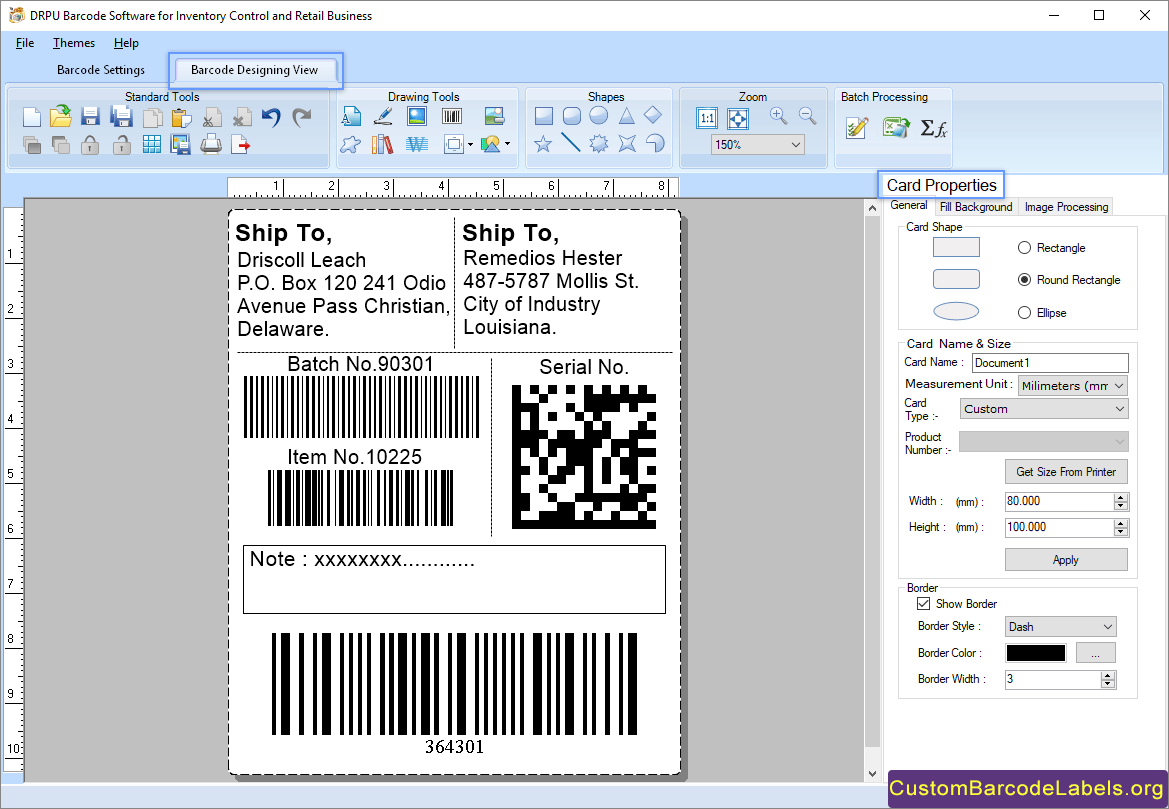Draw a five-point star shape
Viewport: 1169px width, 809px height.
tap(543, 143)
